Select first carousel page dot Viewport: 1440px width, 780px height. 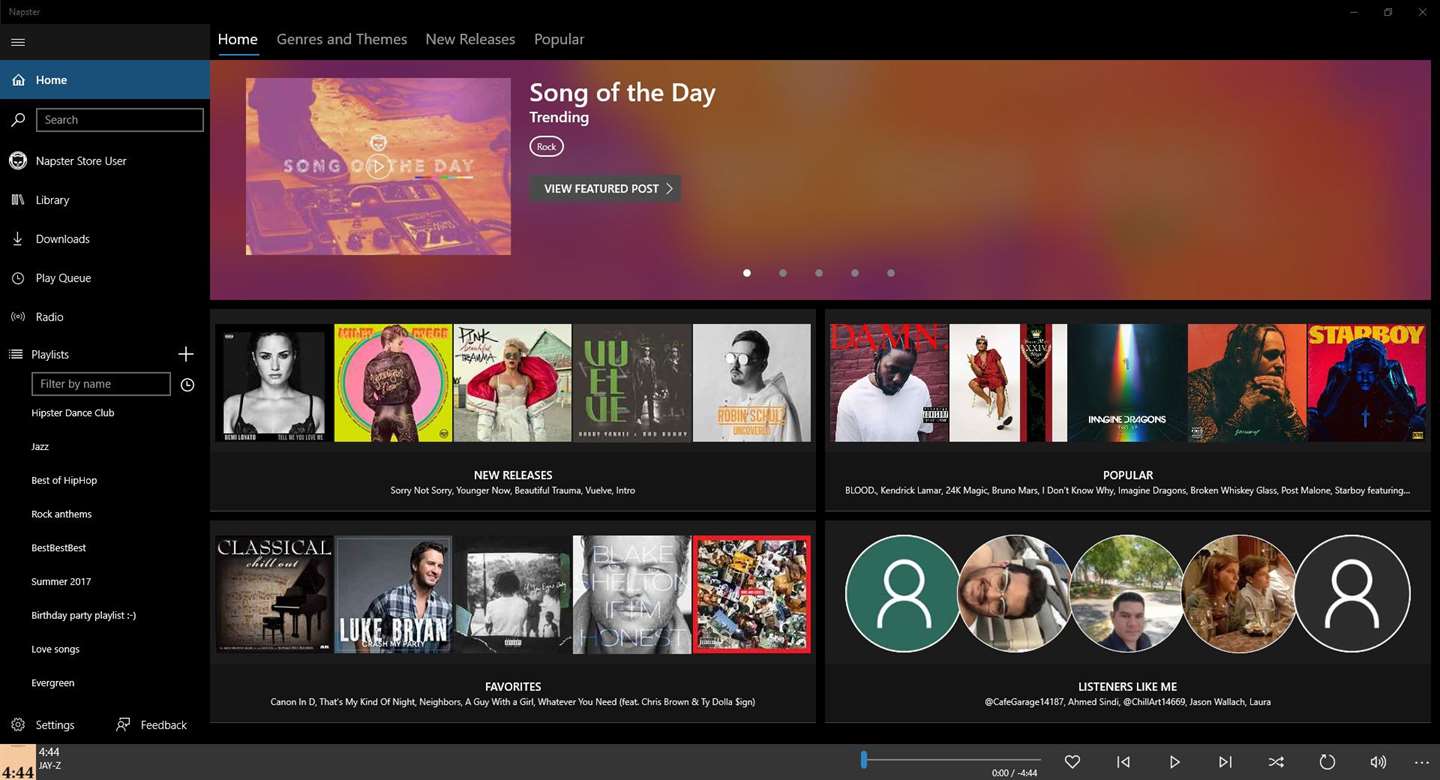(747, 273)
